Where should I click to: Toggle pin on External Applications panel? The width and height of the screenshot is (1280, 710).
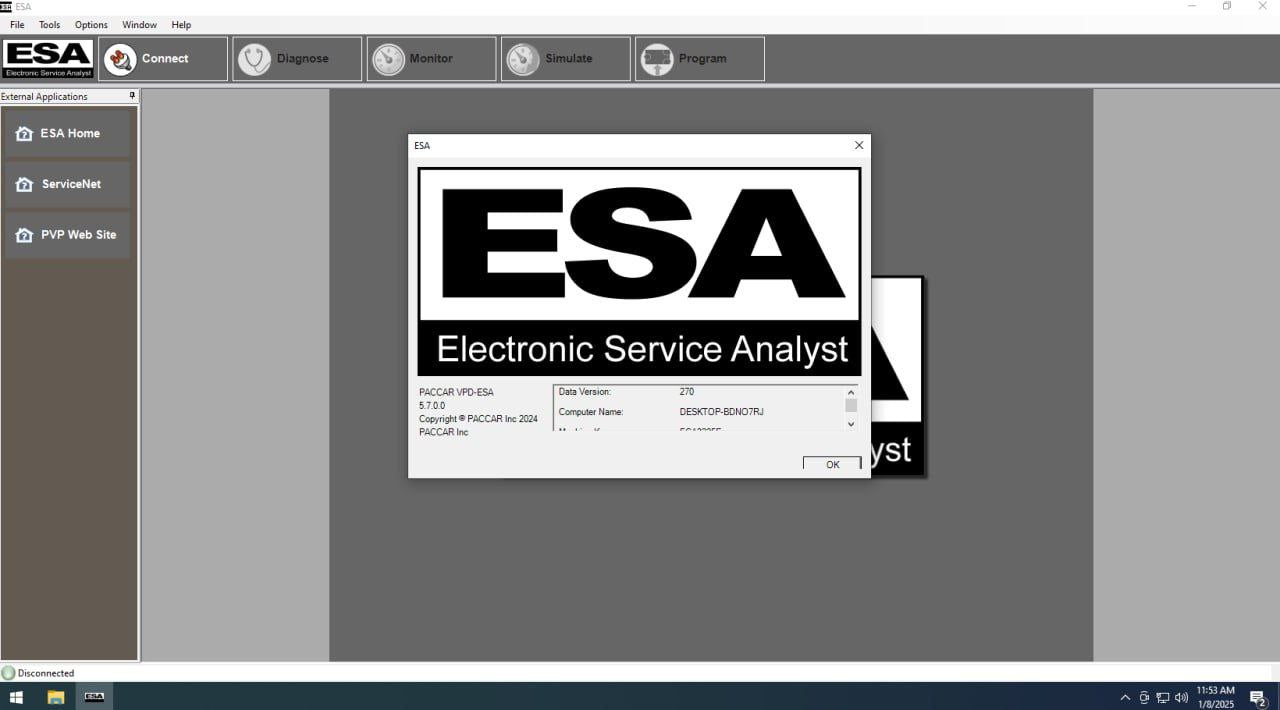[132, 97]
